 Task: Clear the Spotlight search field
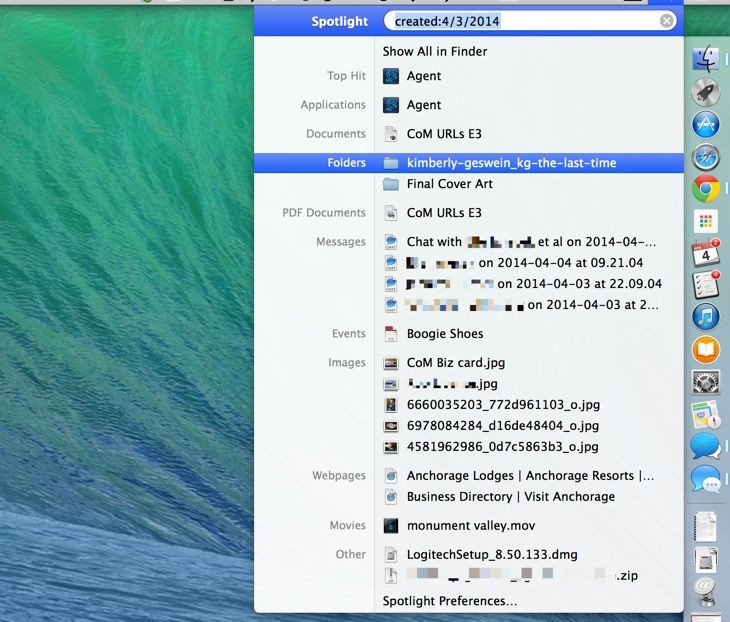click(x=667, y=21)
